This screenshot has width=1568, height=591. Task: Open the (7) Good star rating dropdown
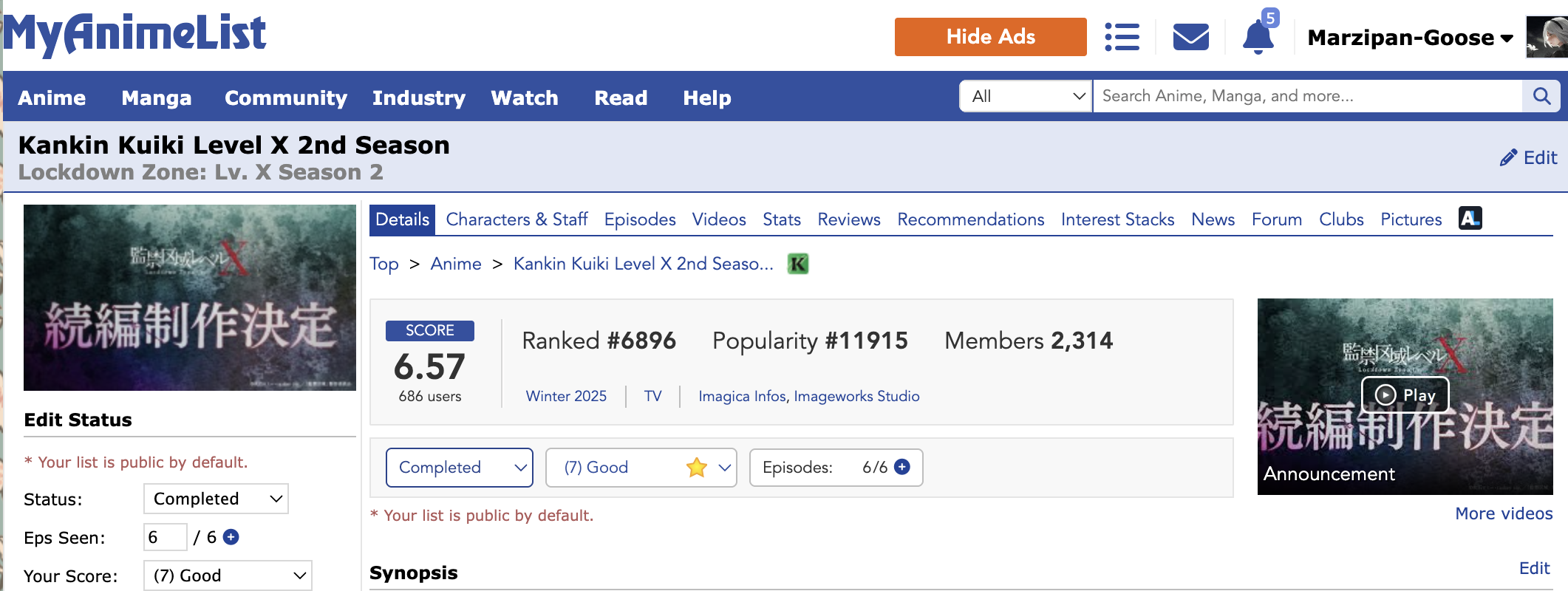tap(641, 468)
